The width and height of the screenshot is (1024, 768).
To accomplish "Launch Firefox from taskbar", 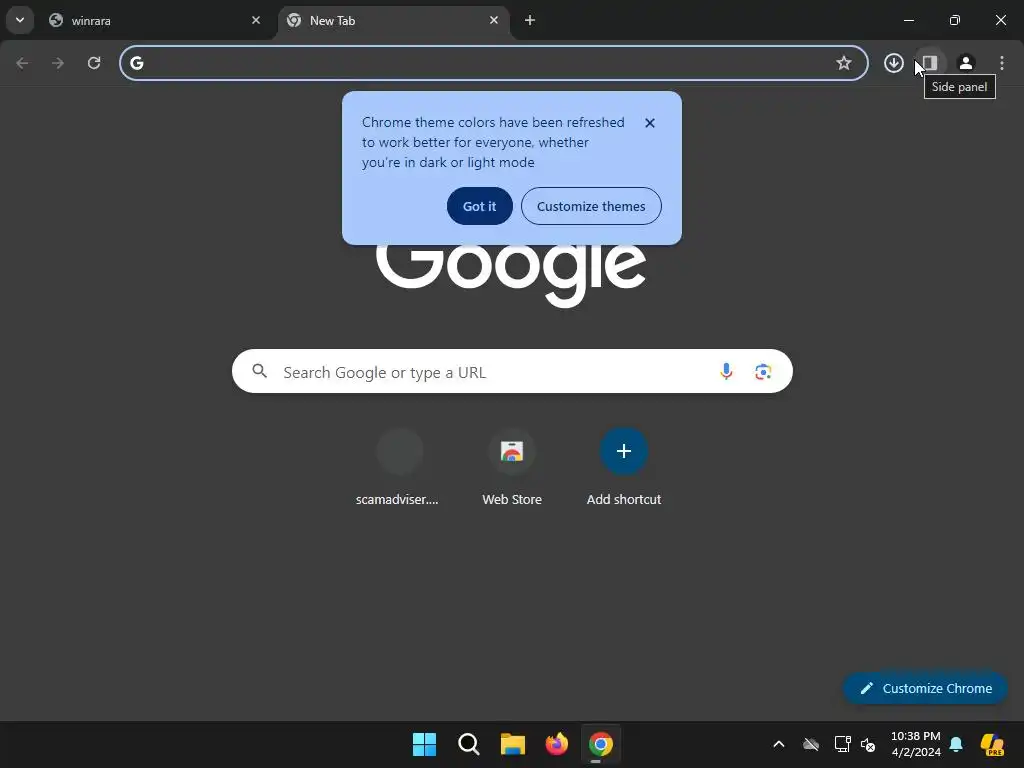I will coord(557,744).
